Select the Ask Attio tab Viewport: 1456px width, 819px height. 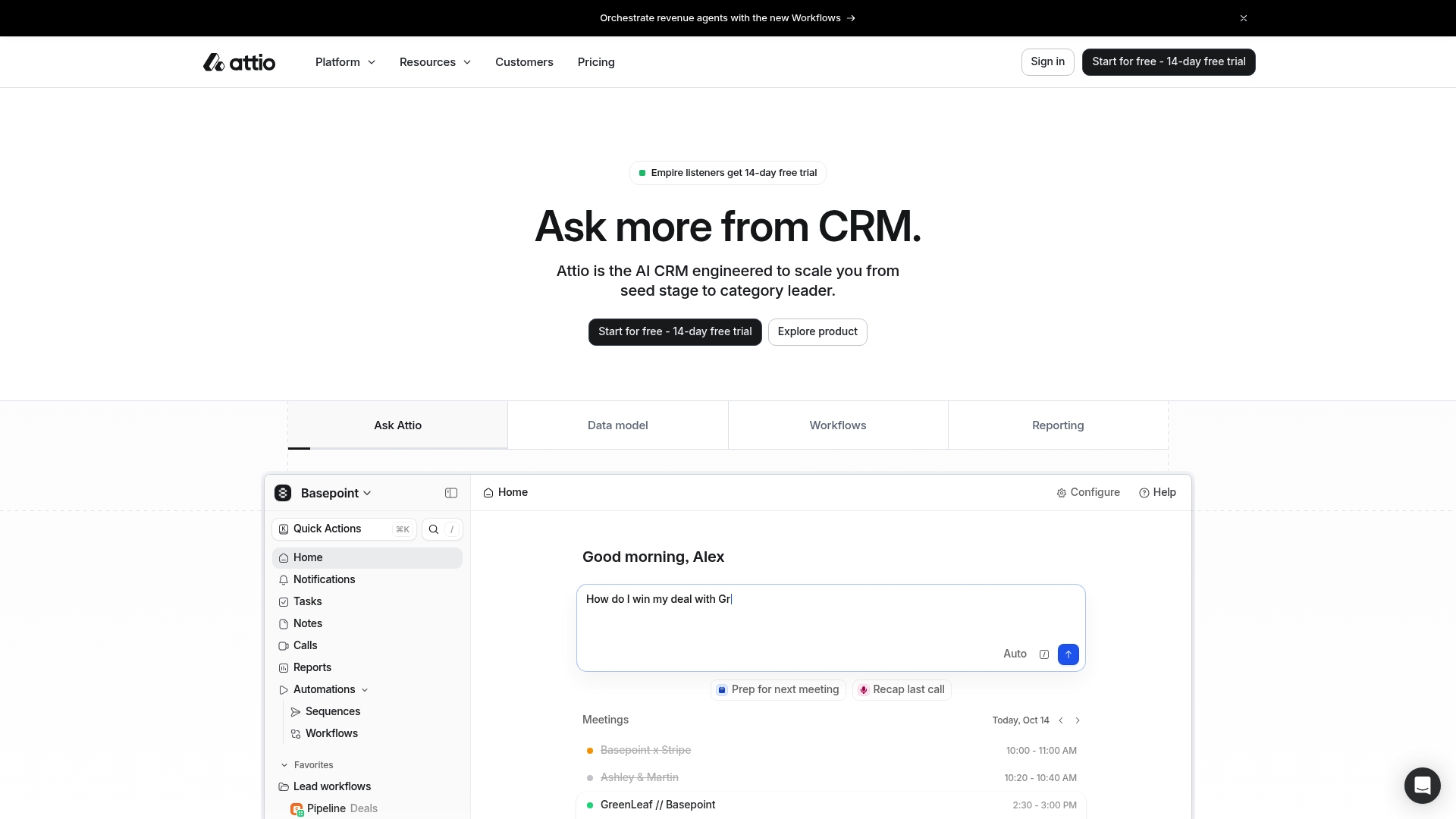click(397, 425)
